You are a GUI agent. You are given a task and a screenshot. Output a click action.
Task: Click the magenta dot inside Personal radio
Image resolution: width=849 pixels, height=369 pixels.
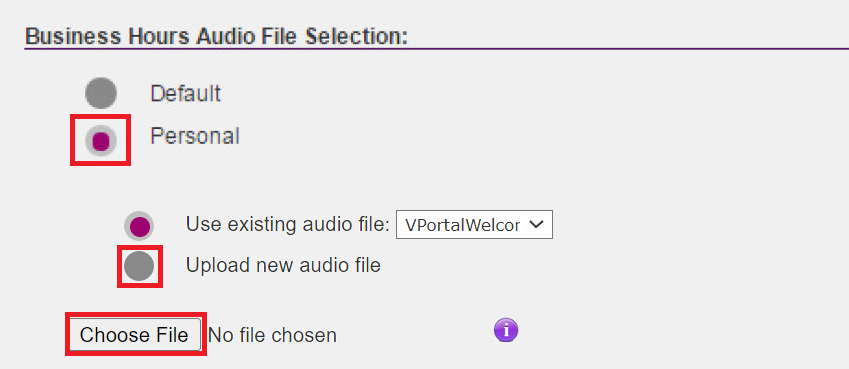tap(101, 141)
